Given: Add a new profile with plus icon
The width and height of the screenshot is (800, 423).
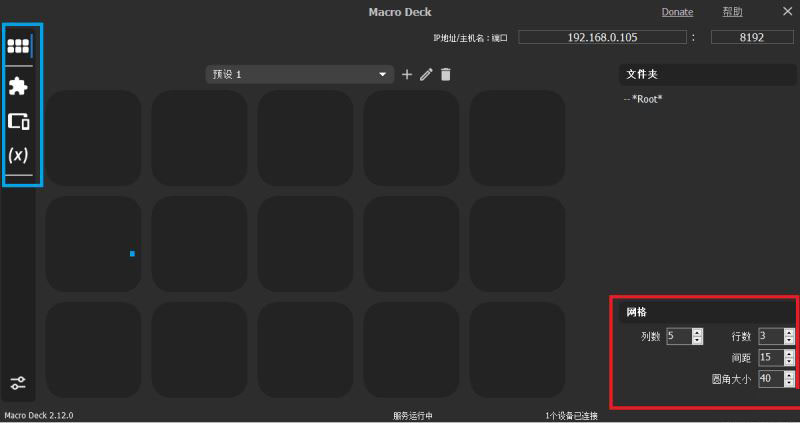Looking at the screenshot, I should pos(407,74).
